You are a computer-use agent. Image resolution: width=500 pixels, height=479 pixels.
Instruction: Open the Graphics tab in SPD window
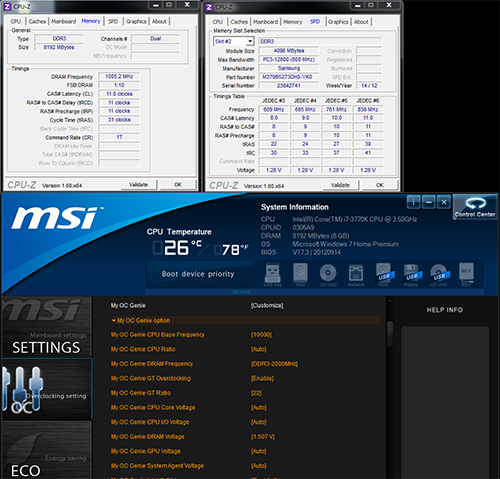click(338, 22)
